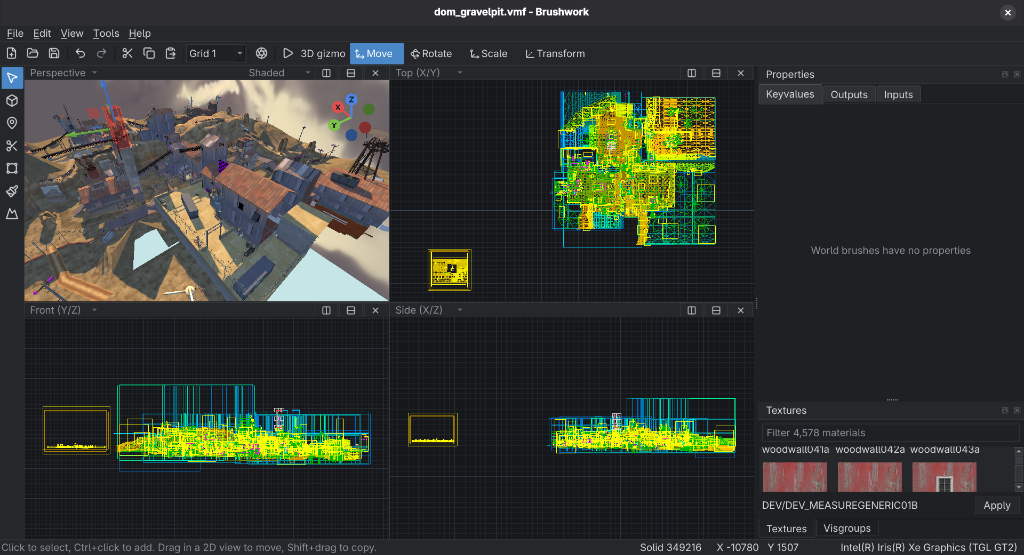Image resolution: width=1024 pixels, height=555 pixels.
Task: Choose the entity placement pin tool
Action: click(x=12, y=123)
